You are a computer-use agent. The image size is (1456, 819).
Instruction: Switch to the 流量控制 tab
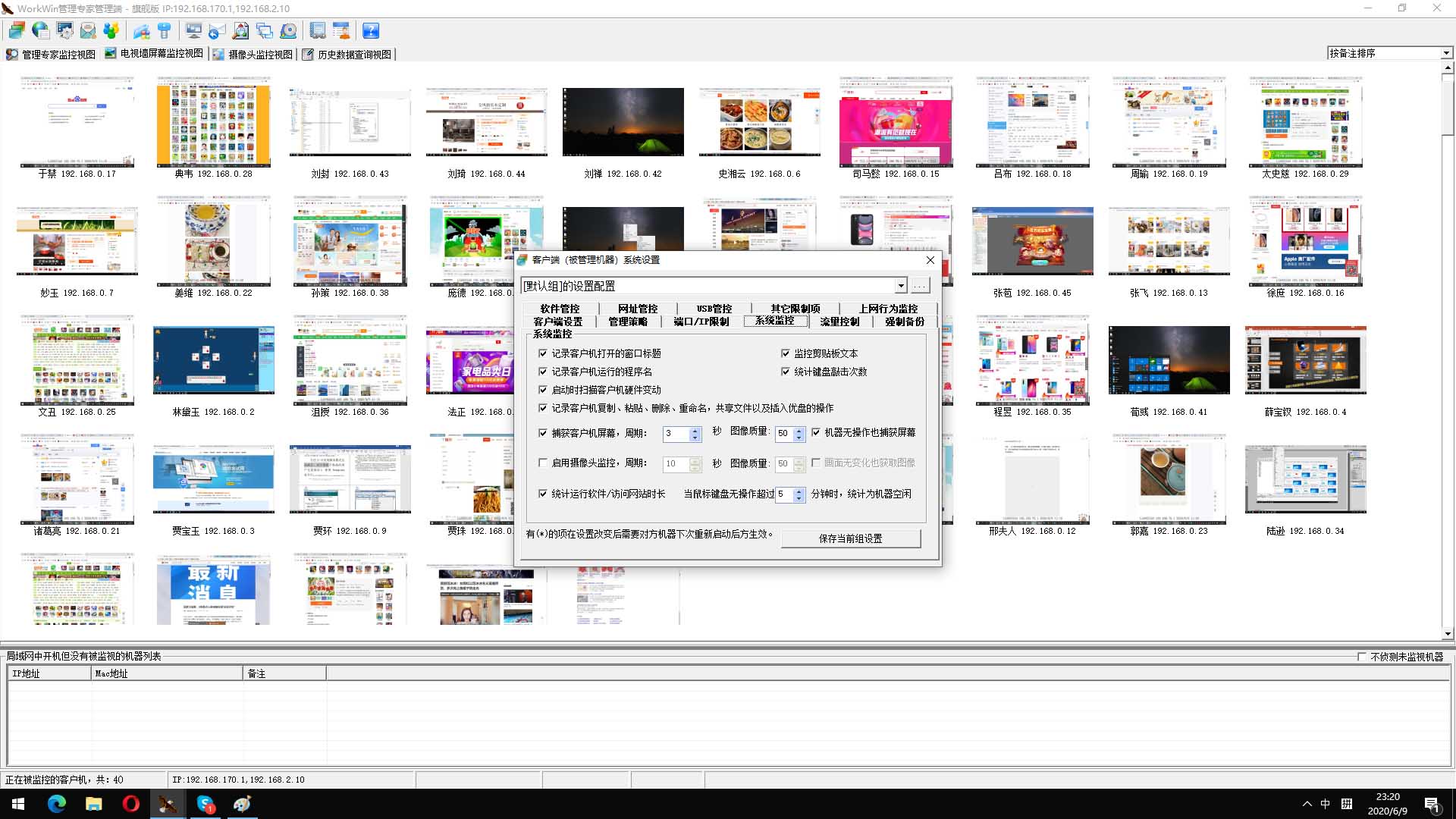(839, 322)
